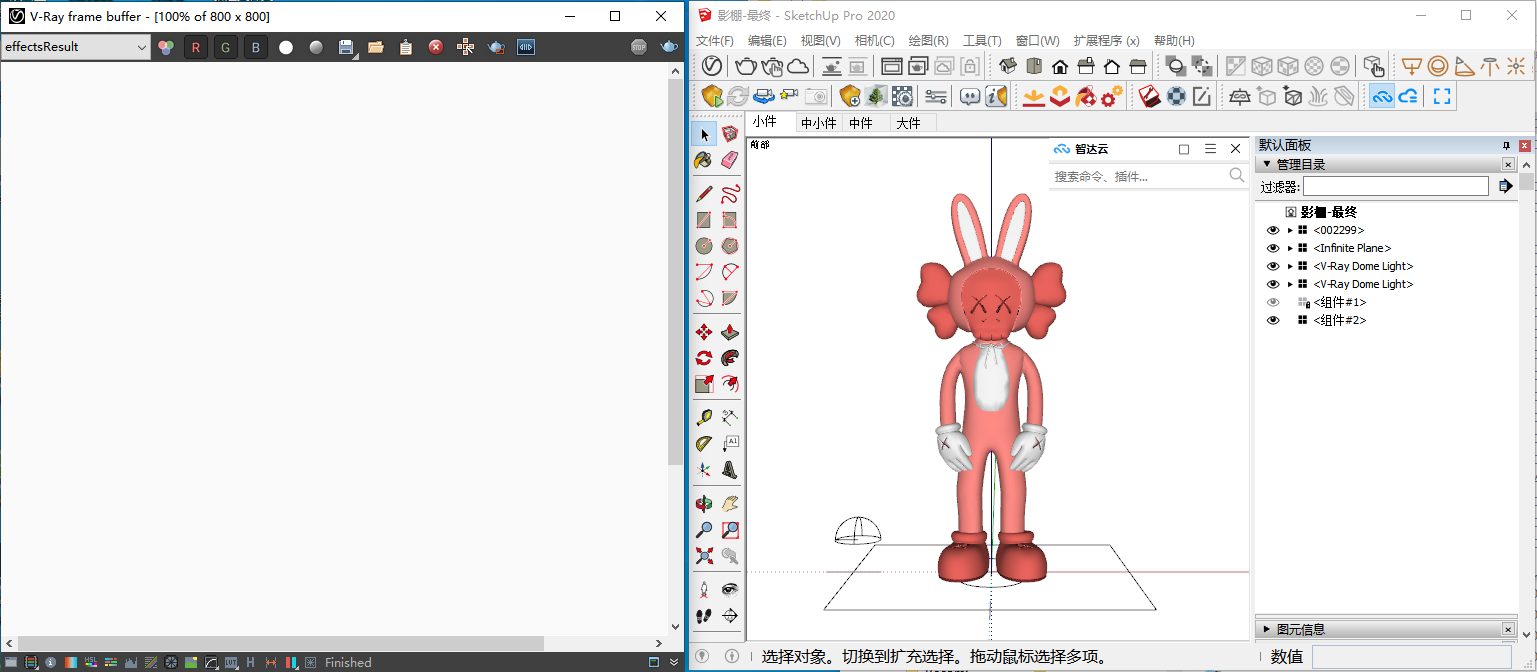Select the 大件 tab
Image resolution: width=1537 pixels, height=672 pixels.
[908, 123]
